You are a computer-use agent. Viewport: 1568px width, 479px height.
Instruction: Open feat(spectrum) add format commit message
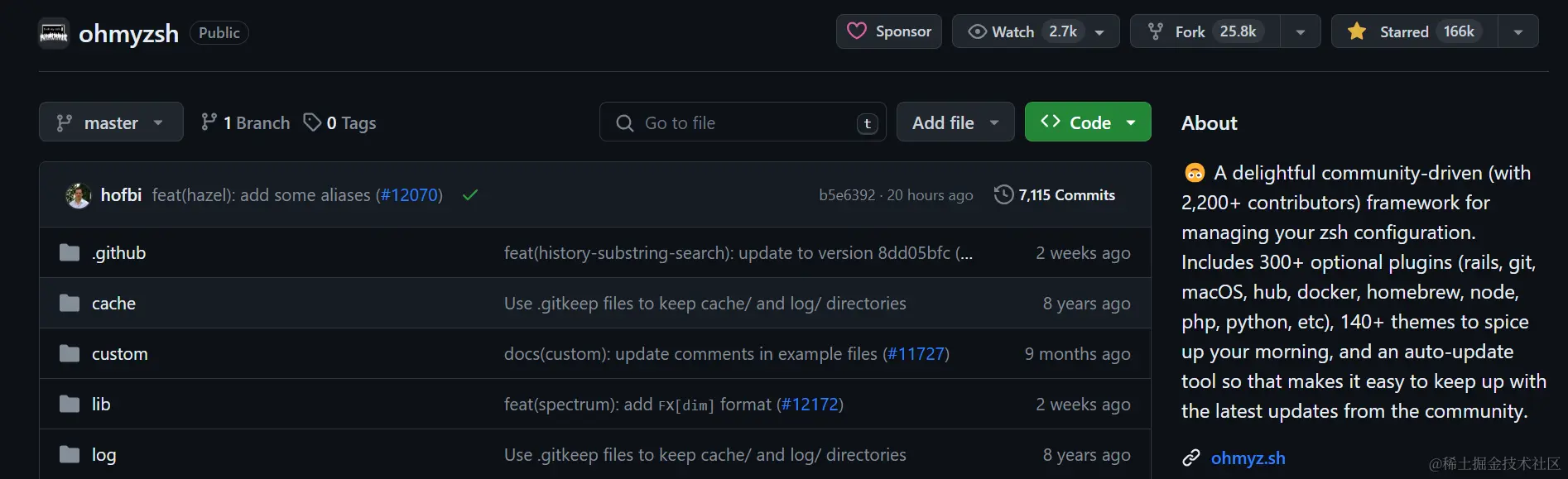[x=637, y=405]
